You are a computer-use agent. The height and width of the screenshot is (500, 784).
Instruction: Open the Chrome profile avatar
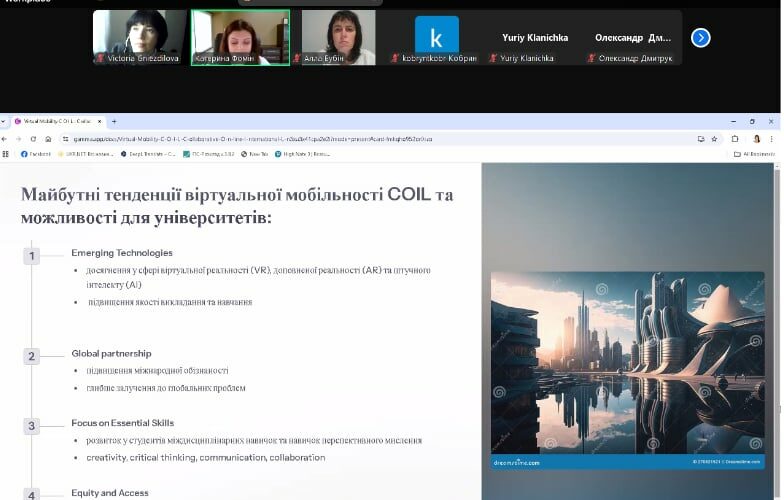click(x=756, y=139)
